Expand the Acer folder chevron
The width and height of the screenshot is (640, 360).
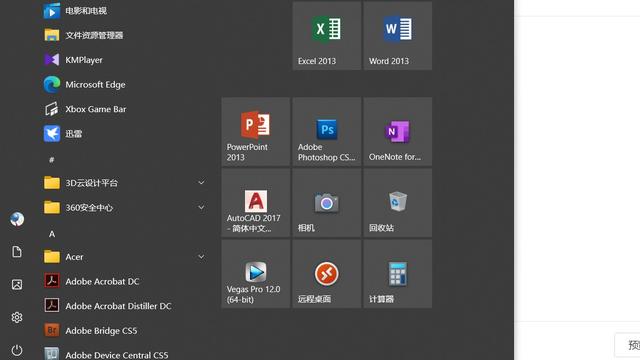(201, 257)
